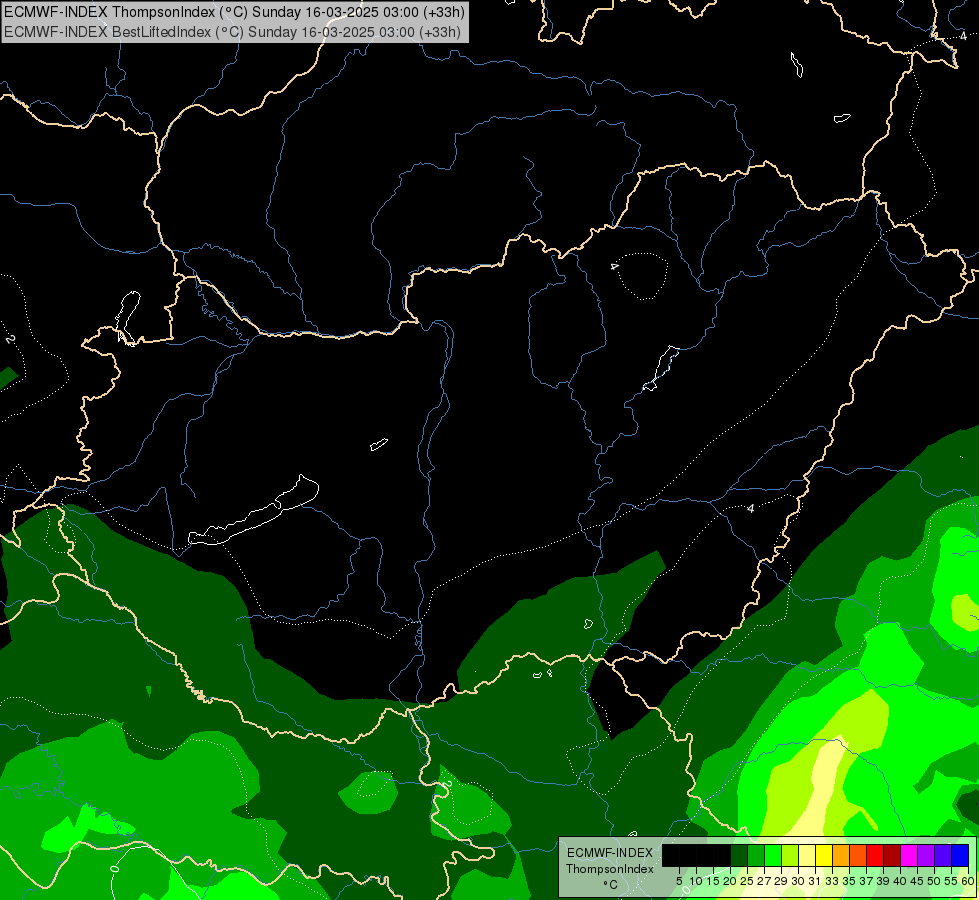Pick the yellow-green 29–30 legend swatch
The height and width of the screenshot is (900, 979).
click(x=790, y=855)
